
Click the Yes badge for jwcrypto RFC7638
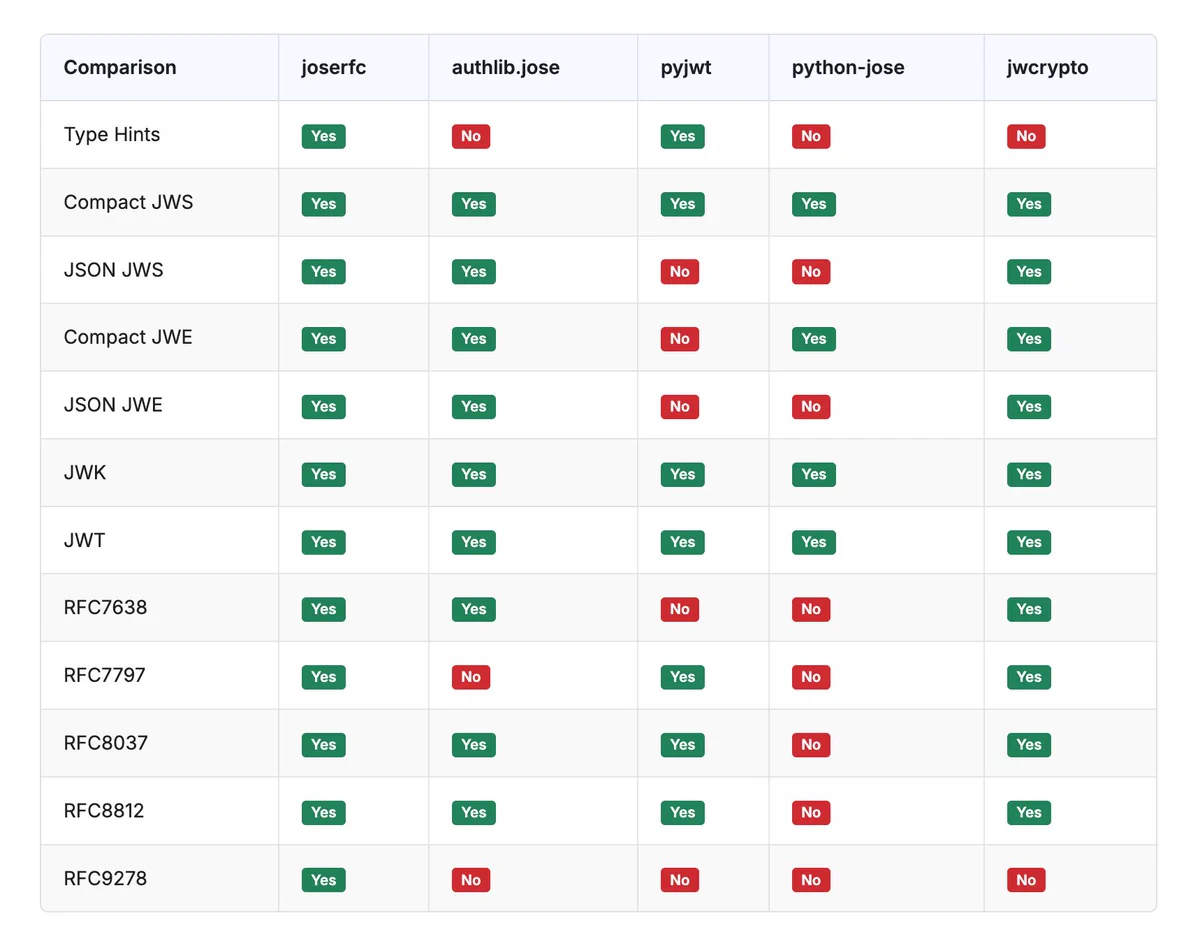(1029, 609)
